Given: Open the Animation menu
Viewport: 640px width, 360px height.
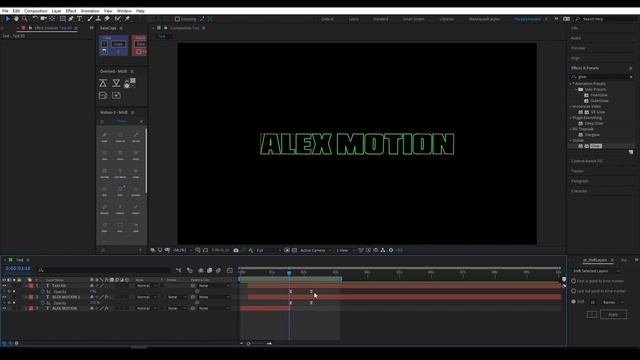Looking at the screenshot, I should point(90,11).
